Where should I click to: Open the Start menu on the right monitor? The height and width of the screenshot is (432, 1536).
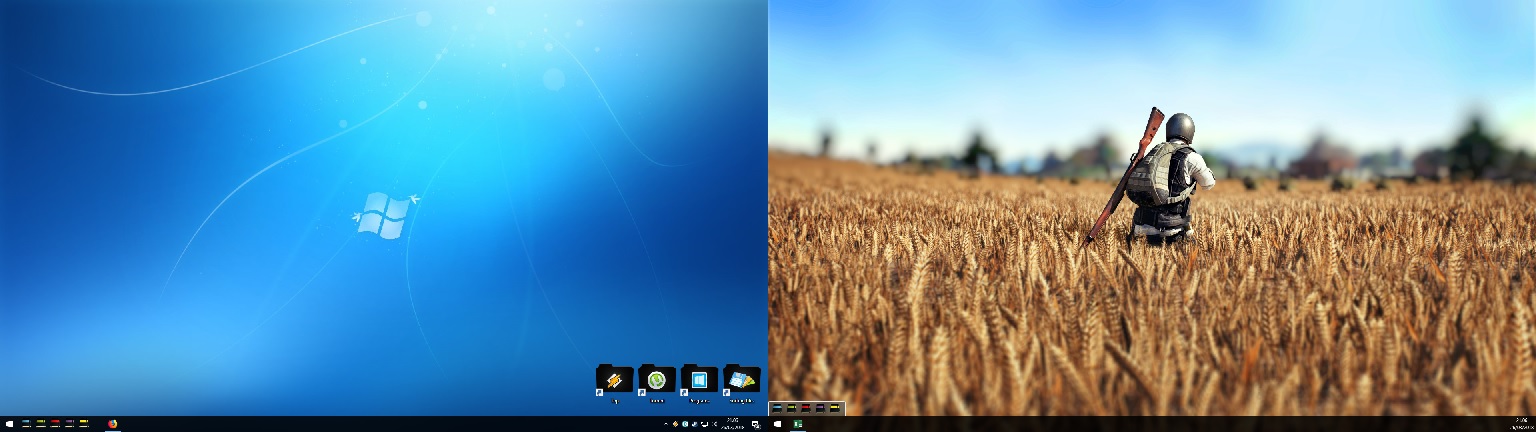pyautogui.click(x=777, y=424)
